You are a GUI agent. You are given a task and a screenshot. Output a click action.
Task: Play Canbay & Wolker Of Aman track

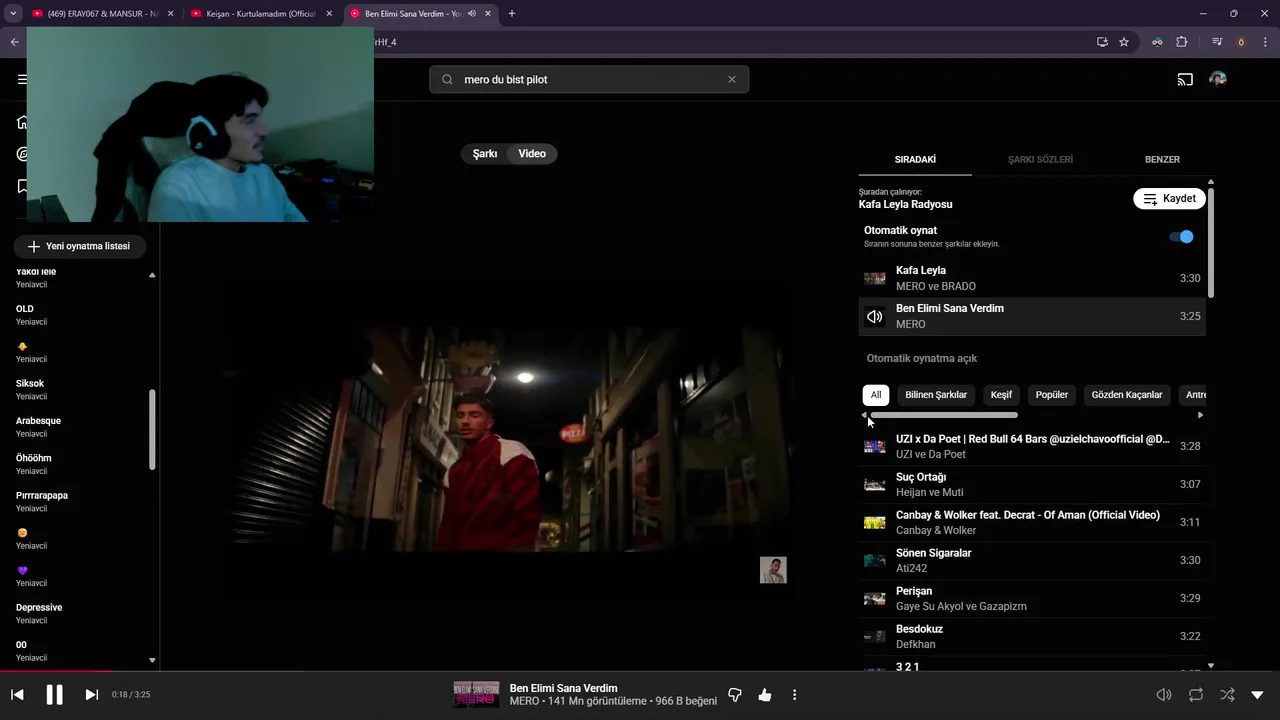[x=1032, y=522]
